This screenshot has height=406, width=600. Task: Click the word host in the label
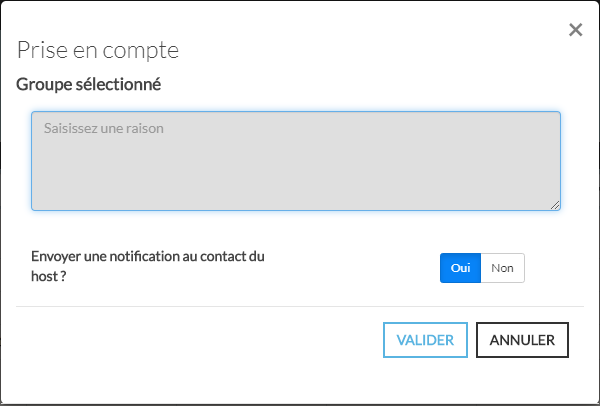(44, 276)
